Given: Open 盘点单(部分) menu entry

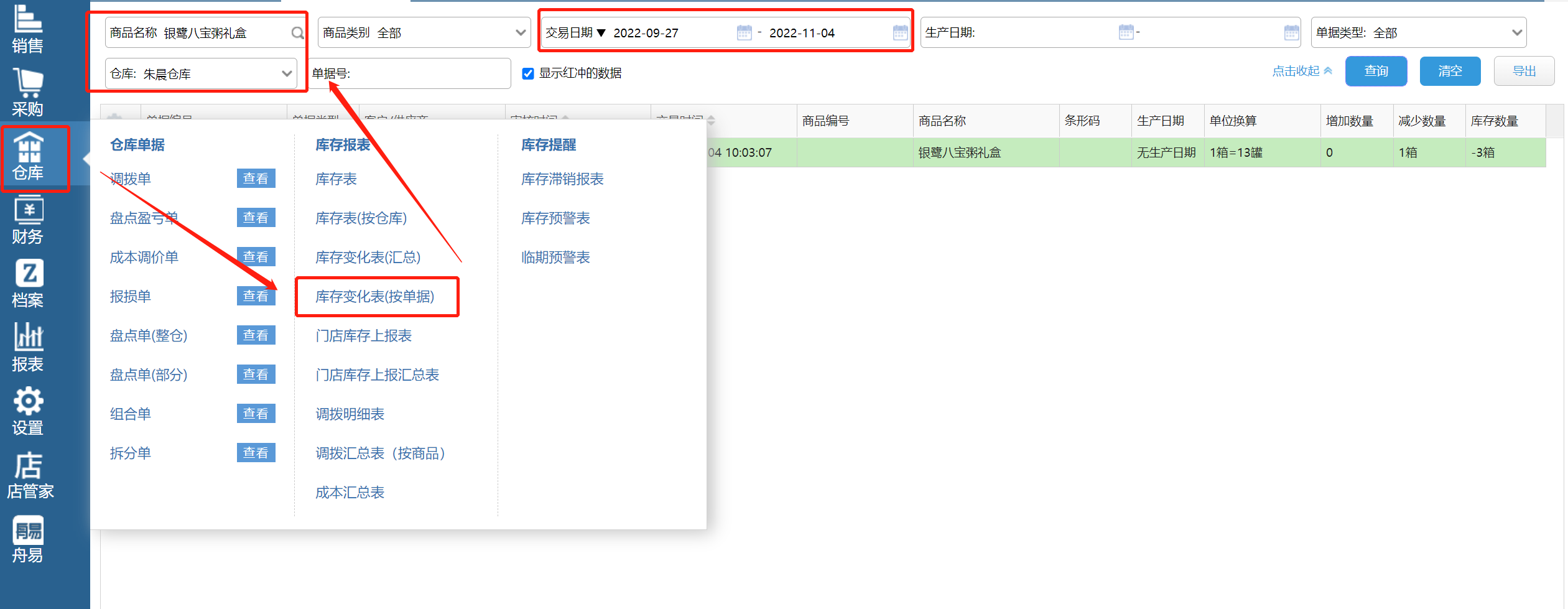Looking at the screenshot, I should [148, 375].
